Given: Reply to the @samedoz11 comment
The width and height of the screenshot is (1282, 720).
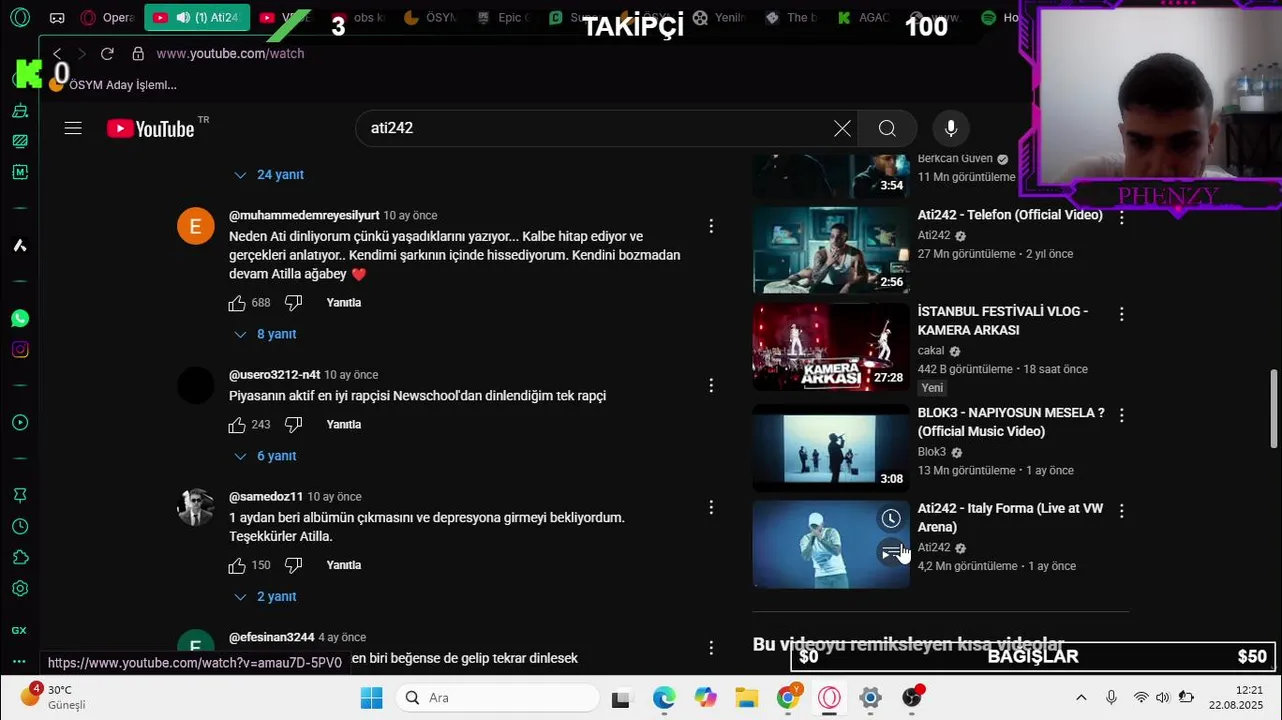Looking at the screenshot, I should [x=344, y=565].
